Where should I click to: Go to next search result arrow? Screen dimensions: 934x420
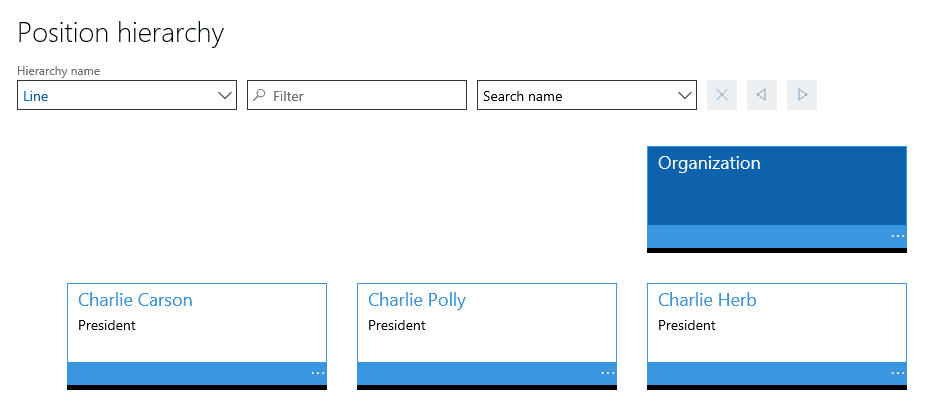pyautogui.click(x=802, y=95)
